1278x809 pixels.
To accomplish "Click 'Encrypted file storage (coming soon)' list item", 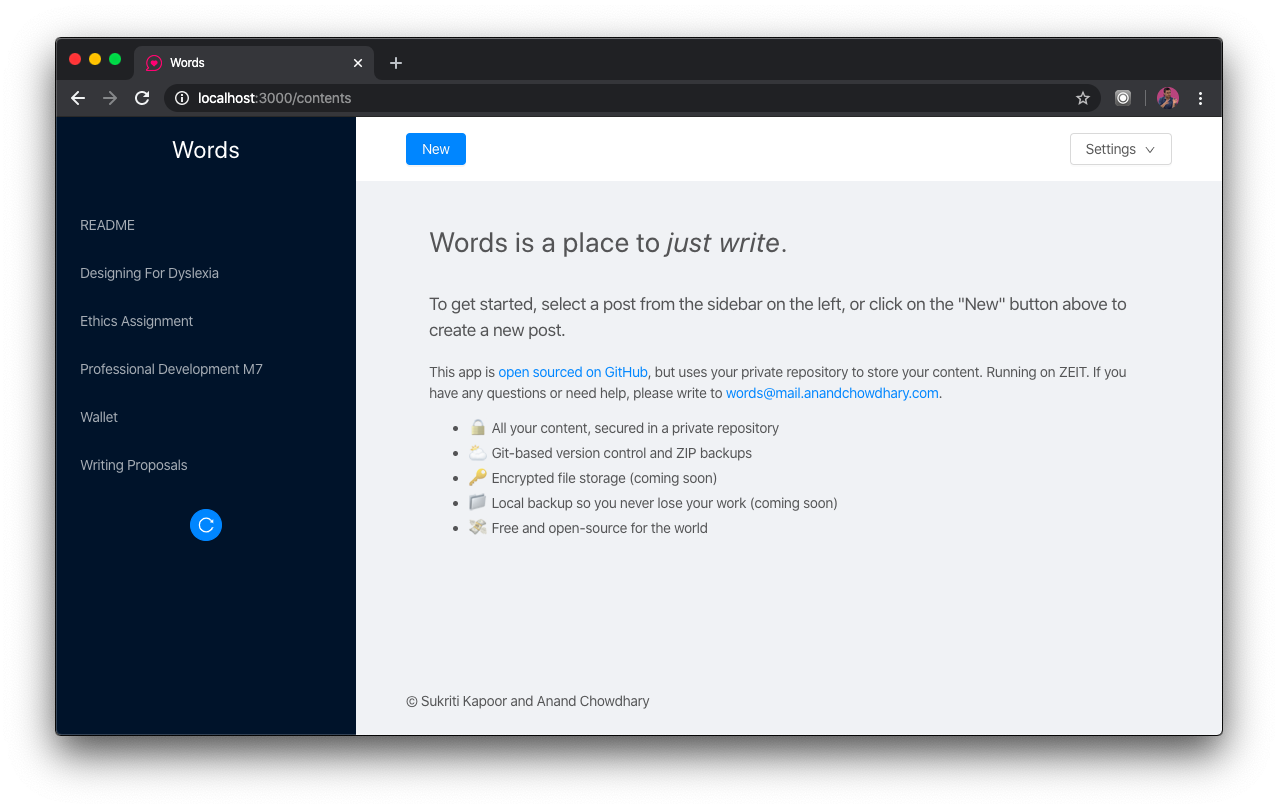I will point(592,478).
